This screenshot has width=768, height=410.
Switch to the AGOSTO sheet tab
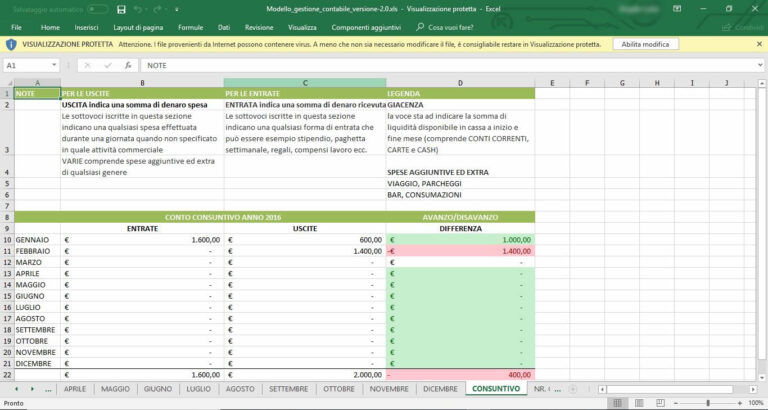tap(240, 389)
